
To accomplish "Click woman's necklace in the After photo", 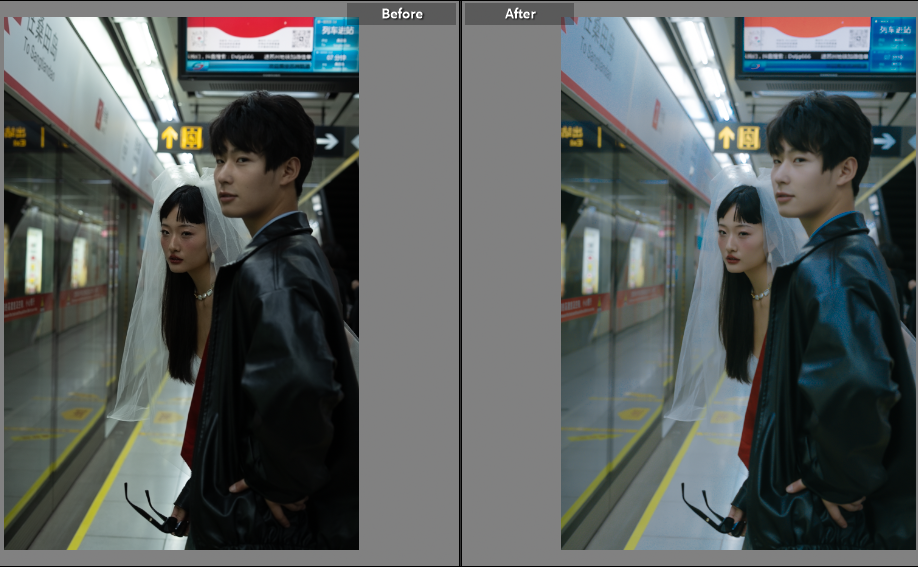I will [761, 295].
